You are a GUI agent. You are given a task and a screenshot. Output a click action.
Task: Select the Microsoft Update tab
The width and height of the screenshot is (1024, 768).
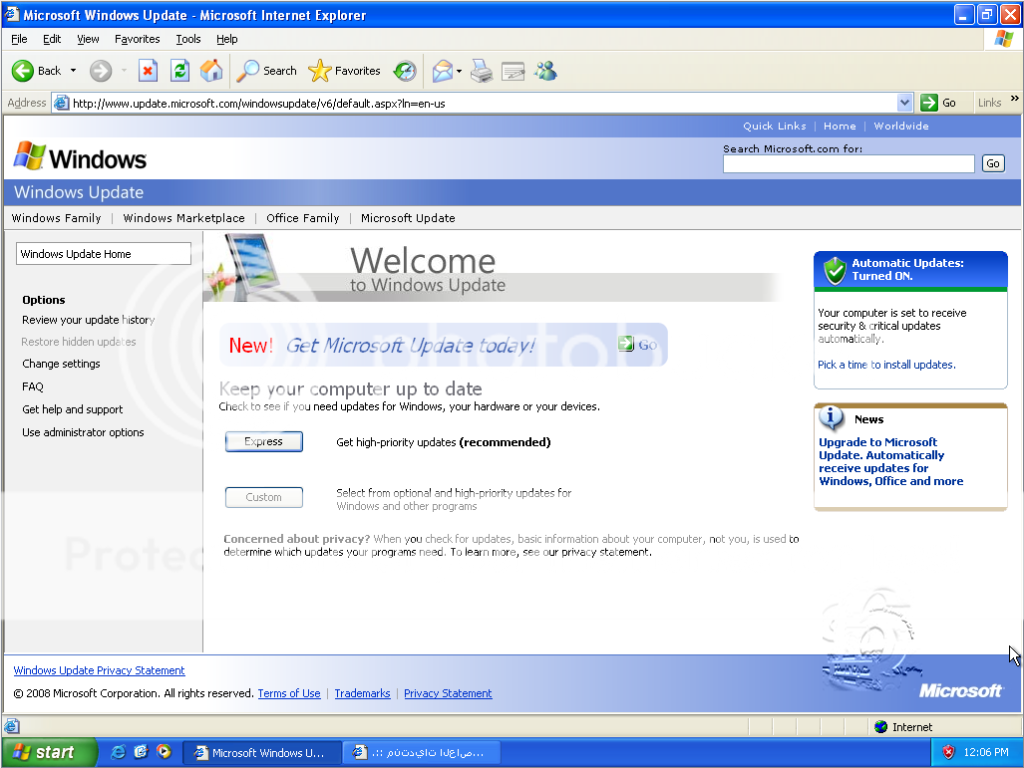pyautogui.click(x=408, y=218)
